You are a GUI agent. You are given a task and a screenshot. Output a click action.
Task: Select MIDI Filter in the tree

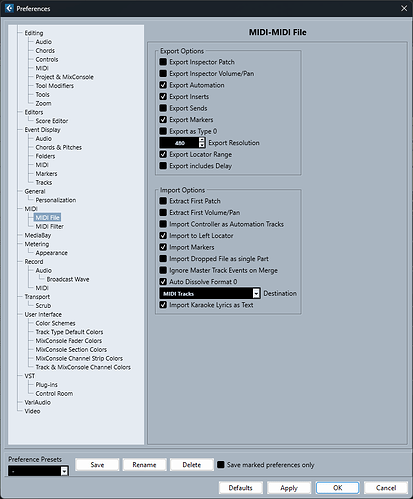pos(49,226)
